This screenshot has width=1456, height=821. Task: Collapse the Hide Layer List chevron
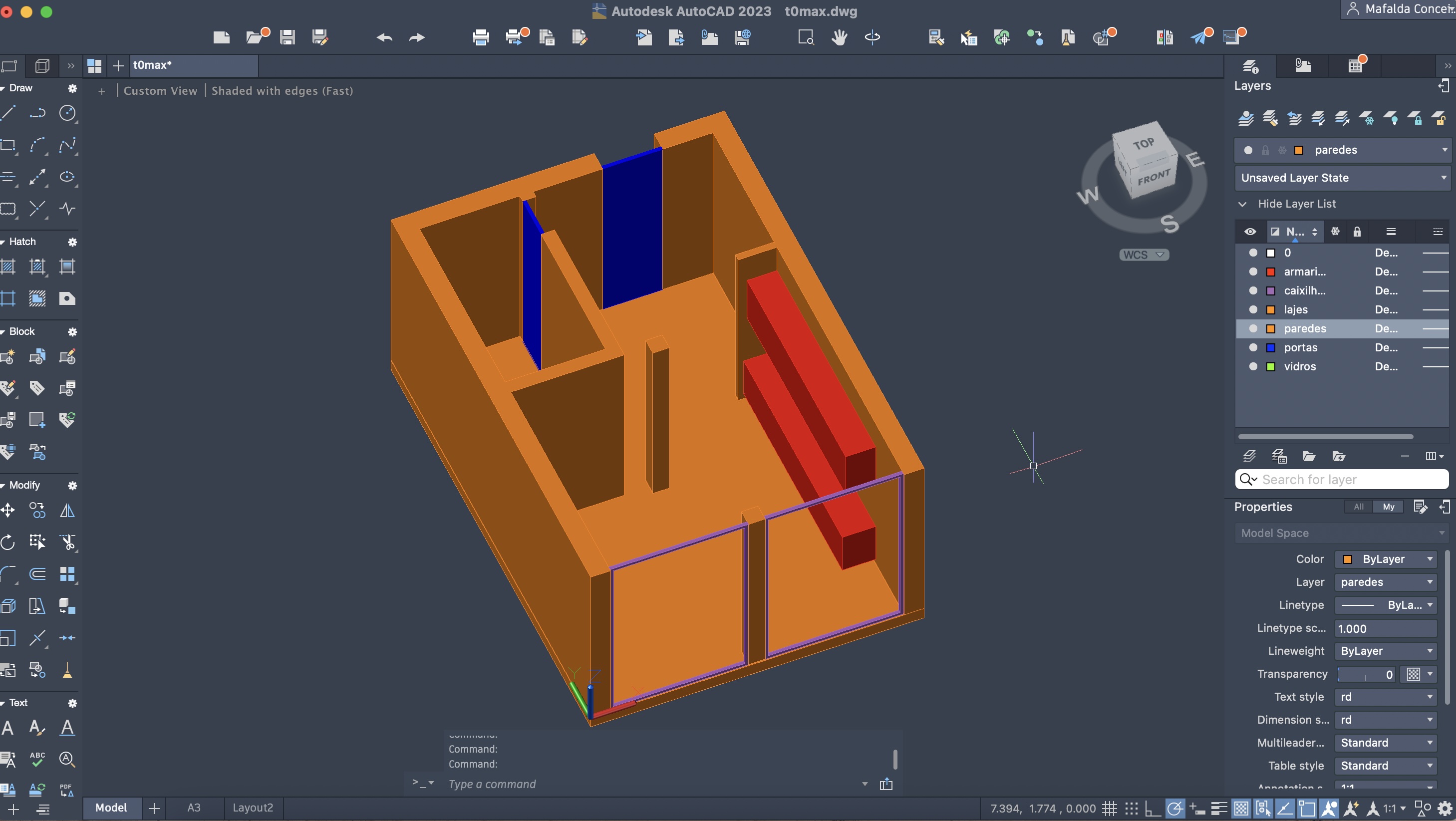pyautogui.click(x=1242, y=204)
